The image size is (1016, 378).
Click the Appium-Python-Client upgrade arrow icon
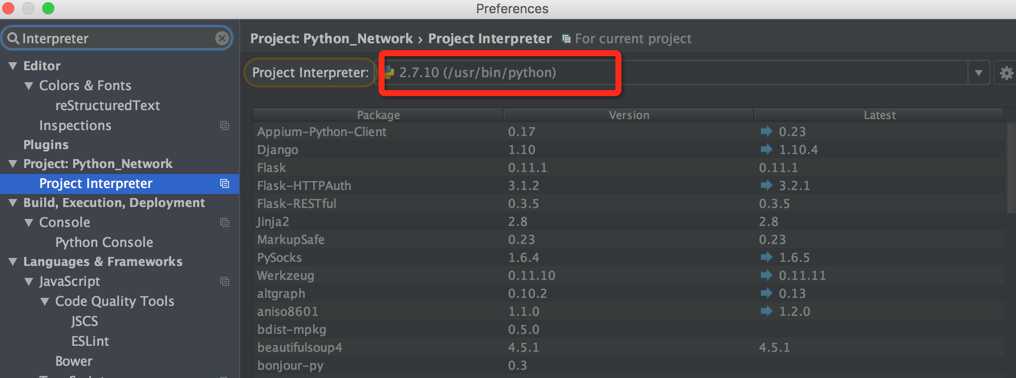click(767, 132)
